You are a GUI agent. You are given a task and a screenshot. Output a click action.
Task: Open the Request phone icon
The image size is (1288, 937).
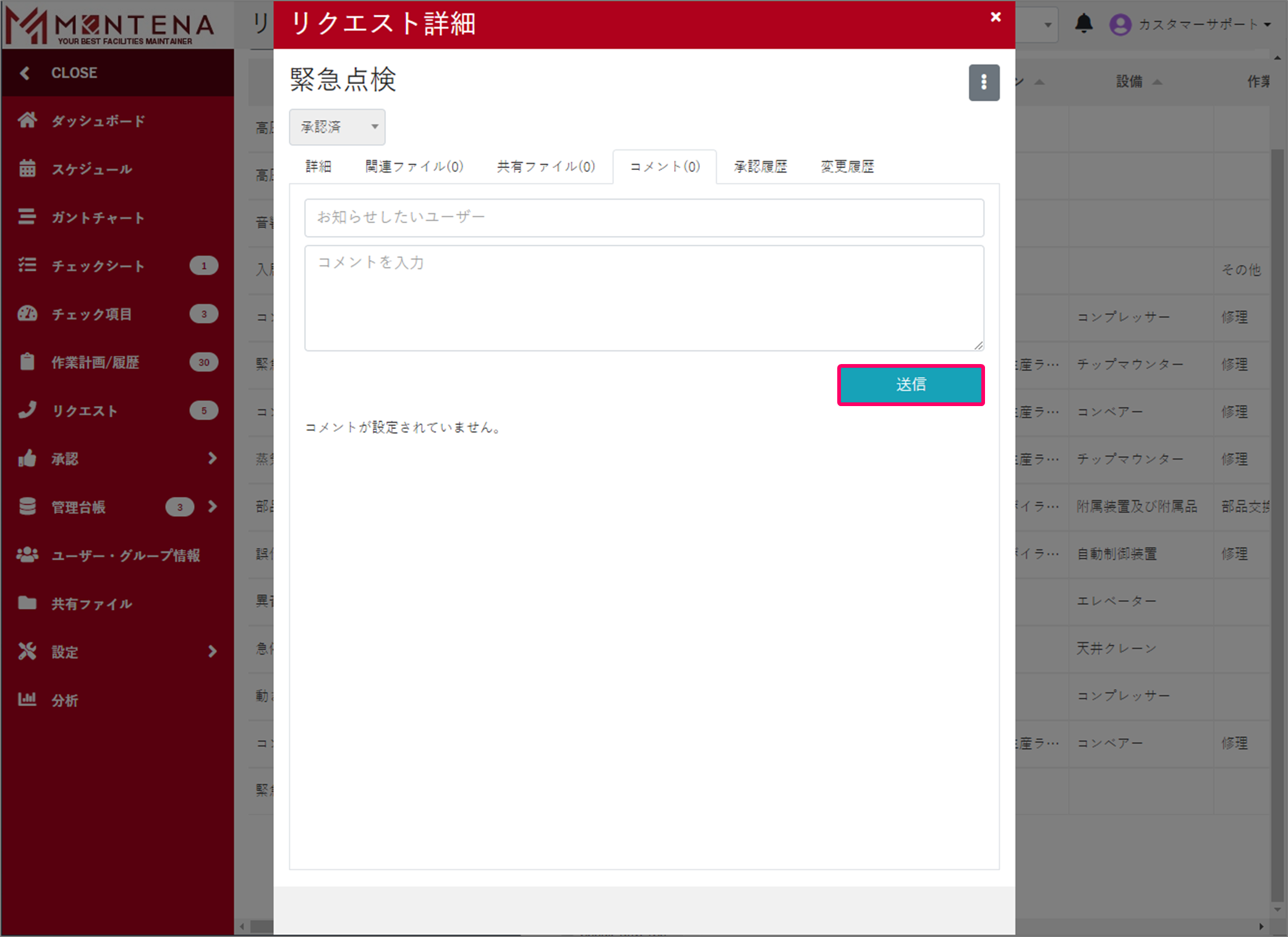27,410
